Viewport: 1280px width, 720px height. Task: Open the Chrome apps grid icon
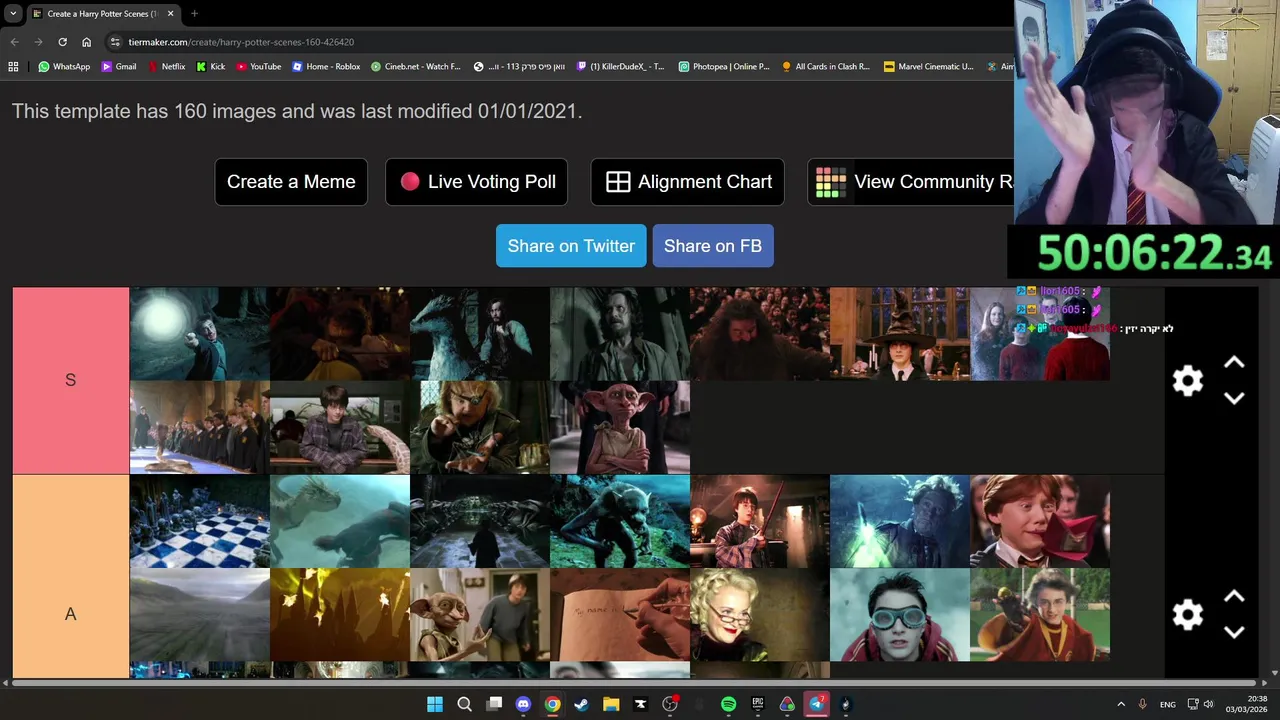coord(13,67)
